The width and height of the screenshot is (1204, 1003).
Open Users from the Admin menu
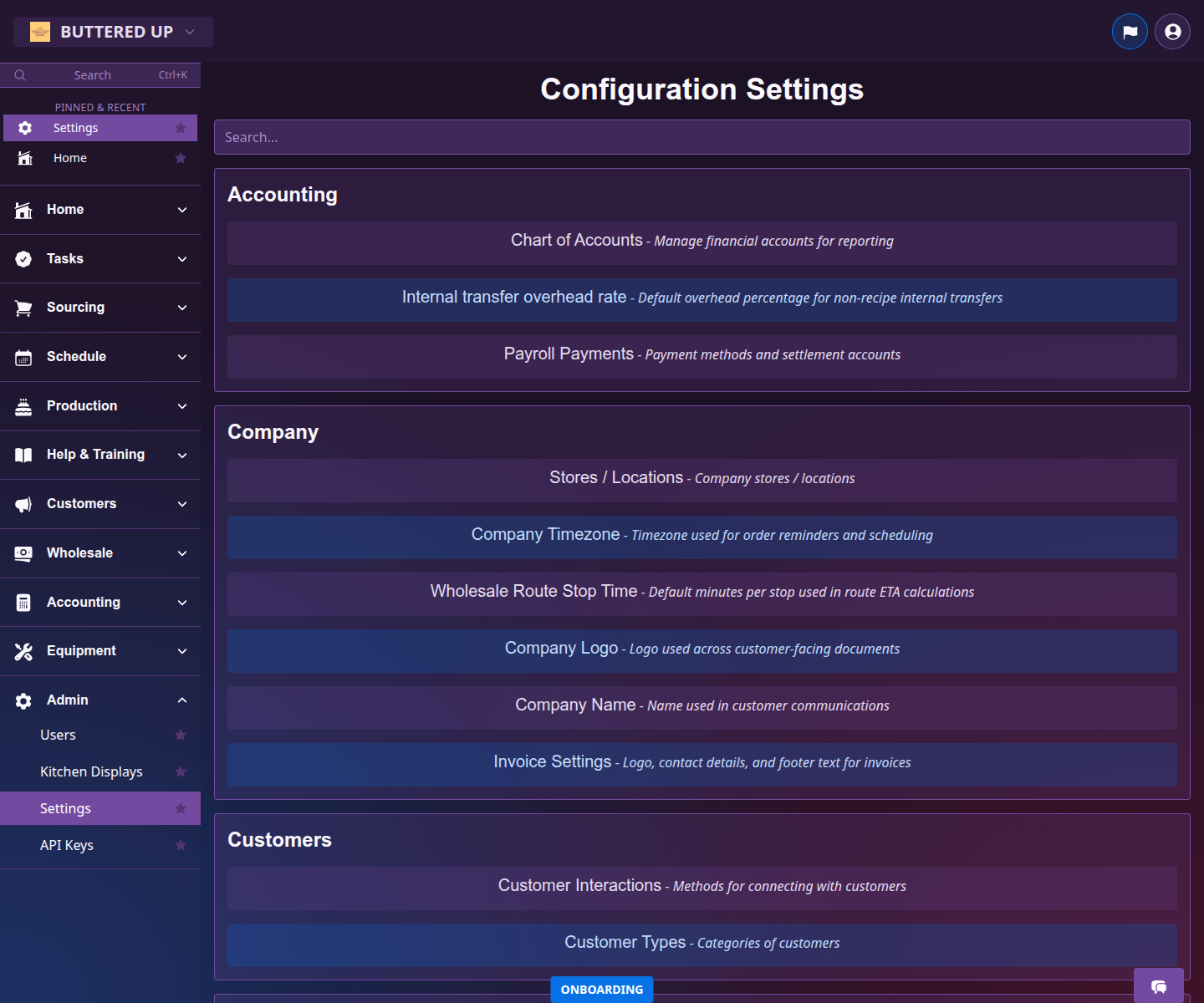[58, 735]
